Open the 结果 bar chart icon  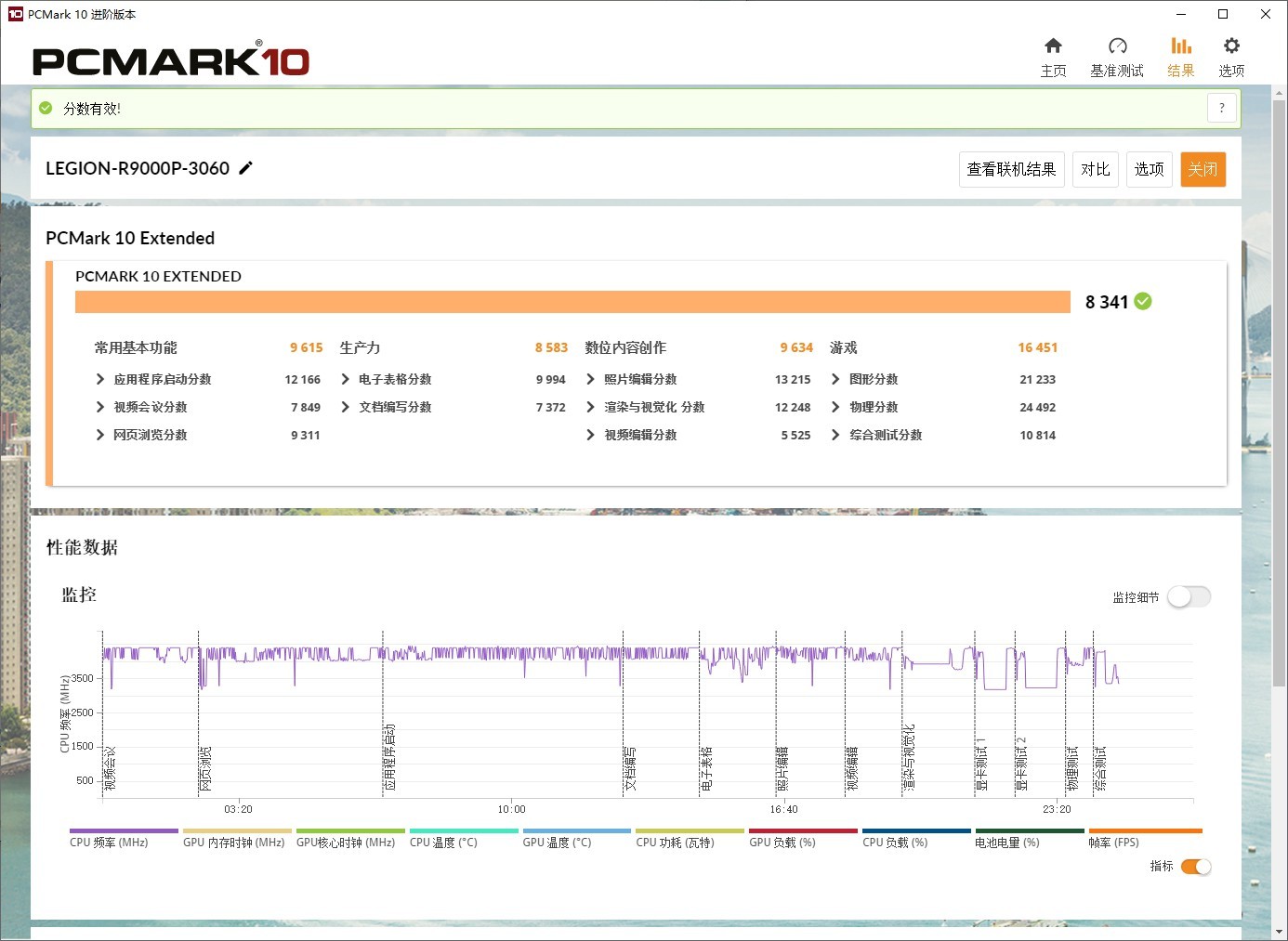[x=1181, y=46]
